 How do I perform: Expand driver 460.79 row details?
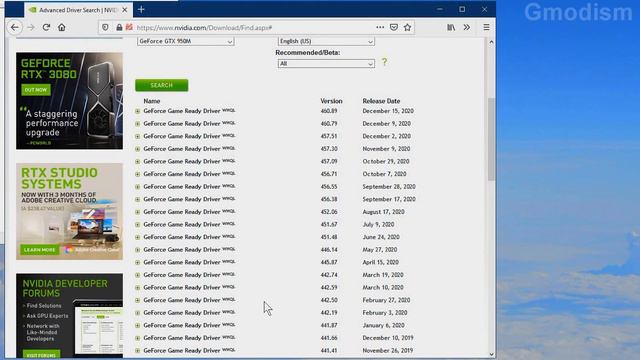point(138,124)
